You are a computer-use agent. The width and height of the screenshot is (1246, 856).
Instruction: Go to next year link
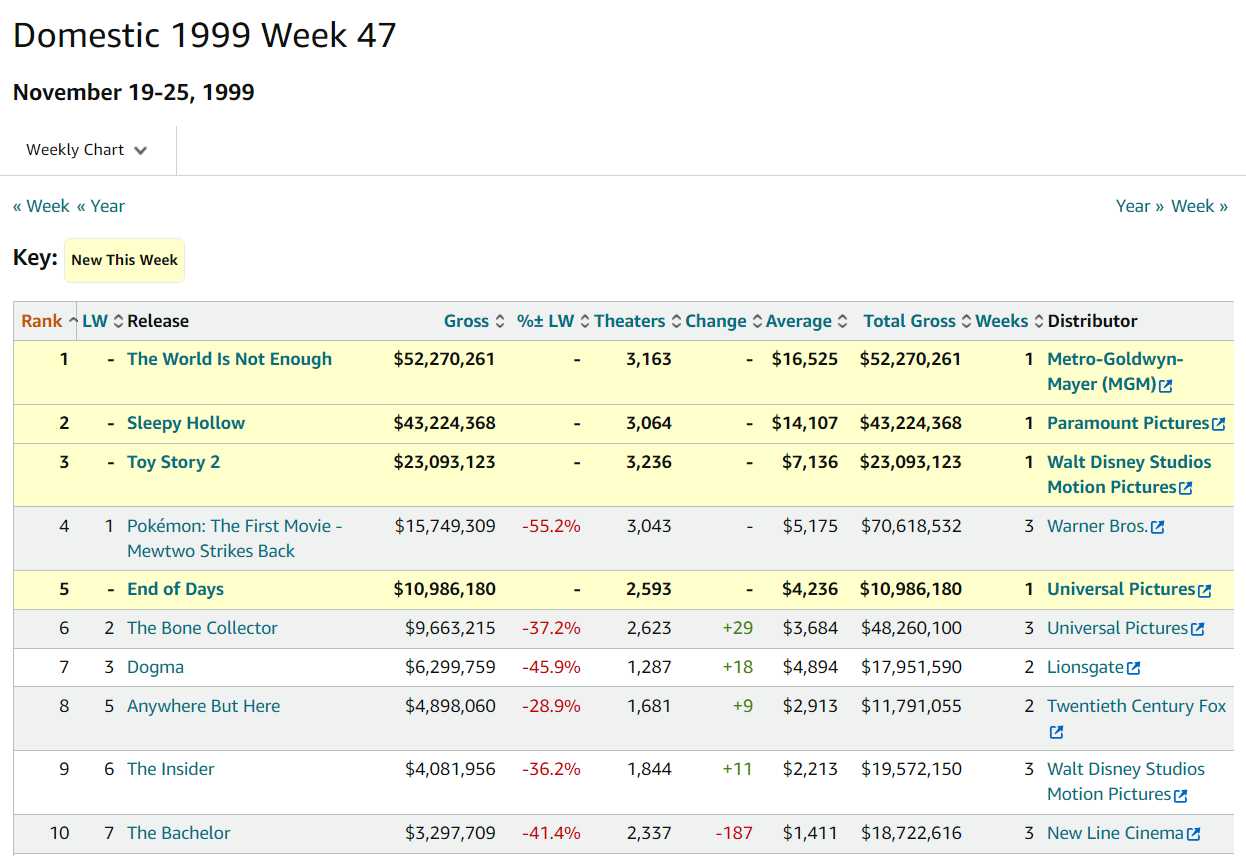1140,206
